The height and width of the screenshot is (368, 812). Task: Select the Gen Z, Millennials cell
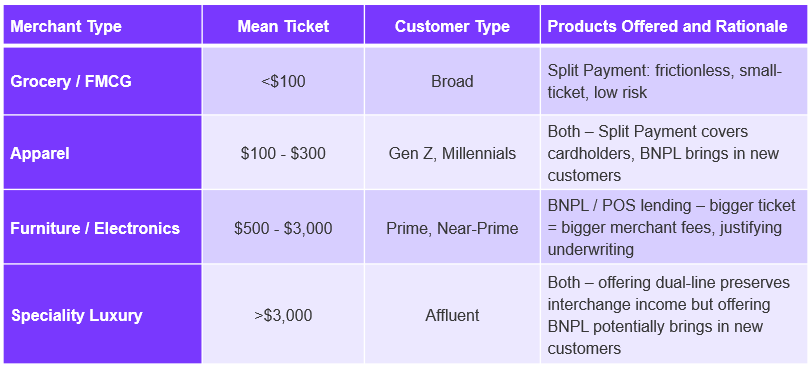(452, 153)
